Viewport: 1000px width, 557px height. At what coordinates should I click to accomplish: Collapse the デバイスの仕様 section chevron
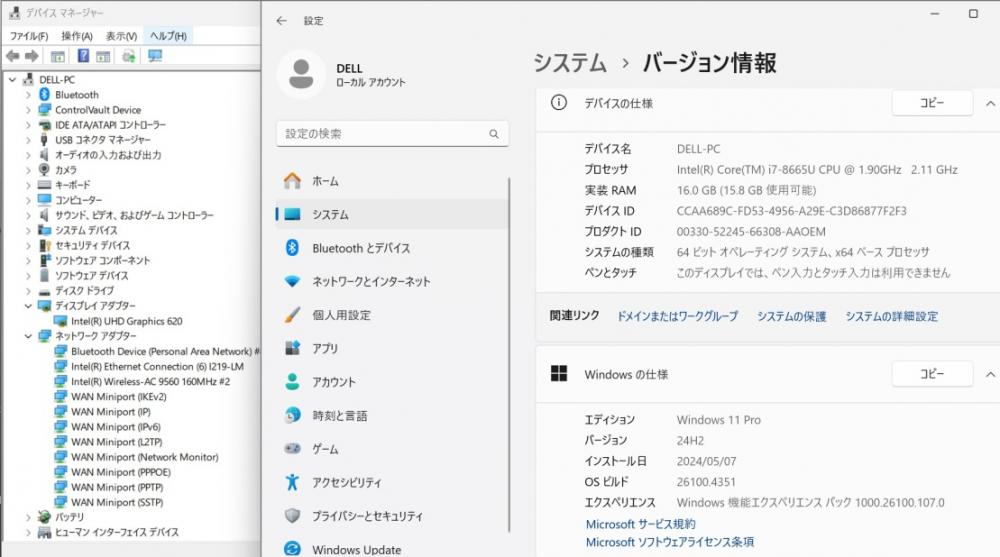tap(990, 103)
